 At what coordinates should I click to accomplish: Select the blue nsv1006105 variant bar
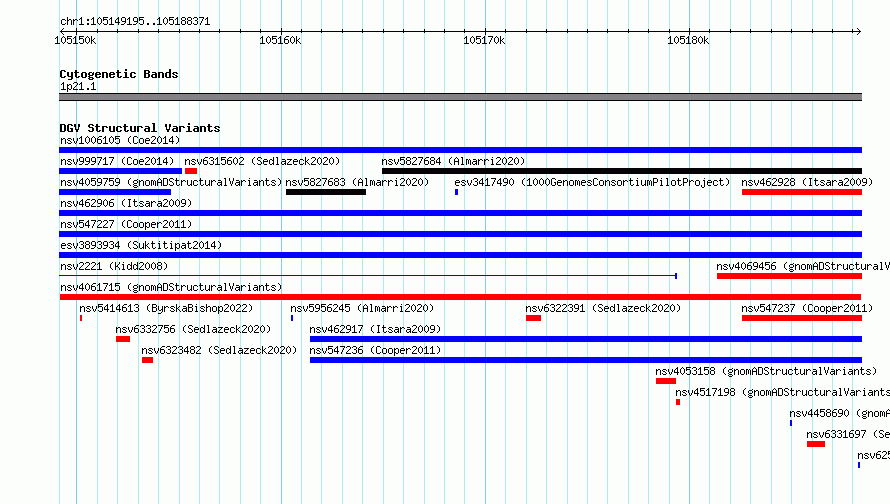[460, 150]
